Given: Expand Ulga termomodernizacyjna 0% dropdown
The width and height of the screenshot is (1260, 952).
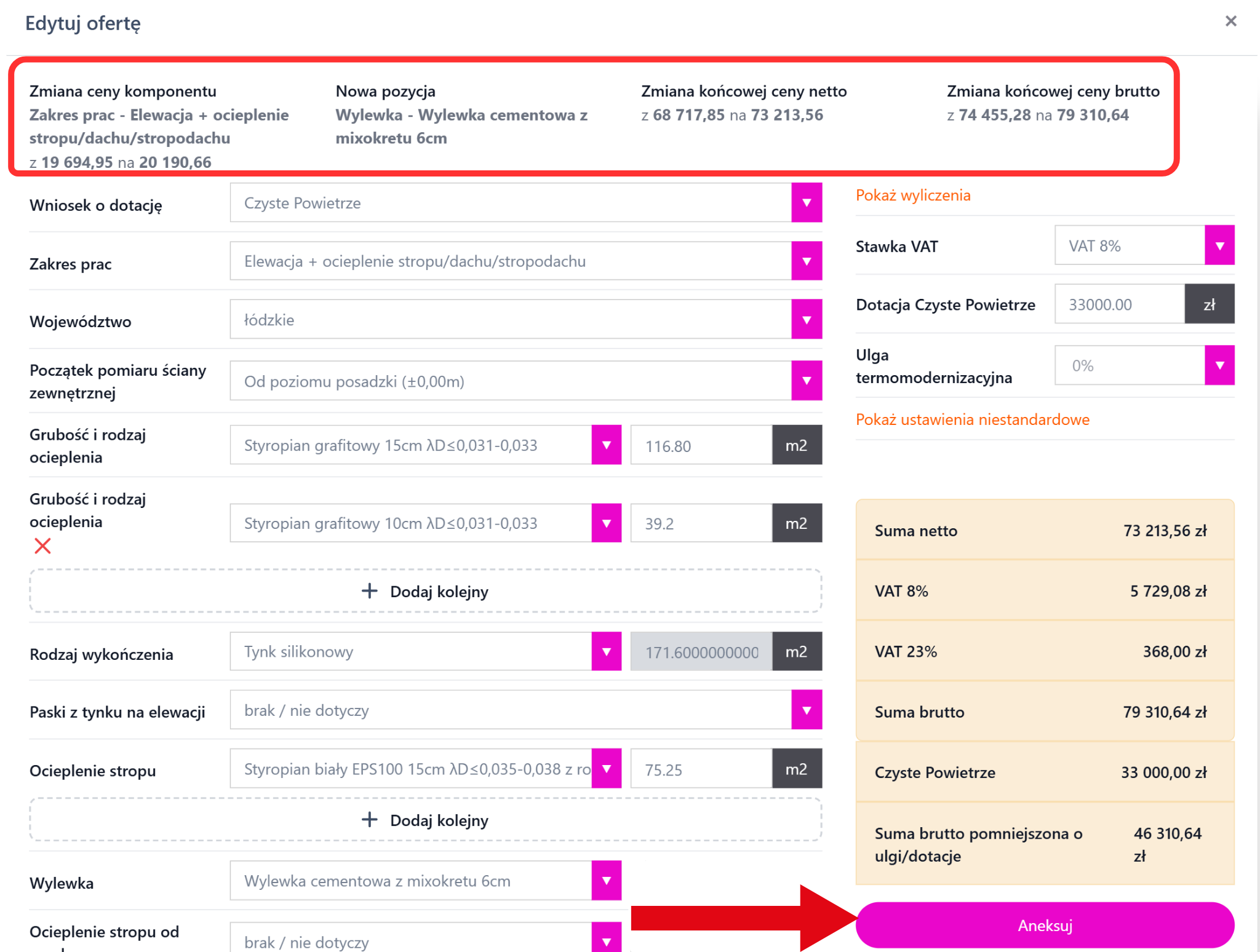Looking at the screenshot, I should pyautogui.click(x=1219, y=365).
